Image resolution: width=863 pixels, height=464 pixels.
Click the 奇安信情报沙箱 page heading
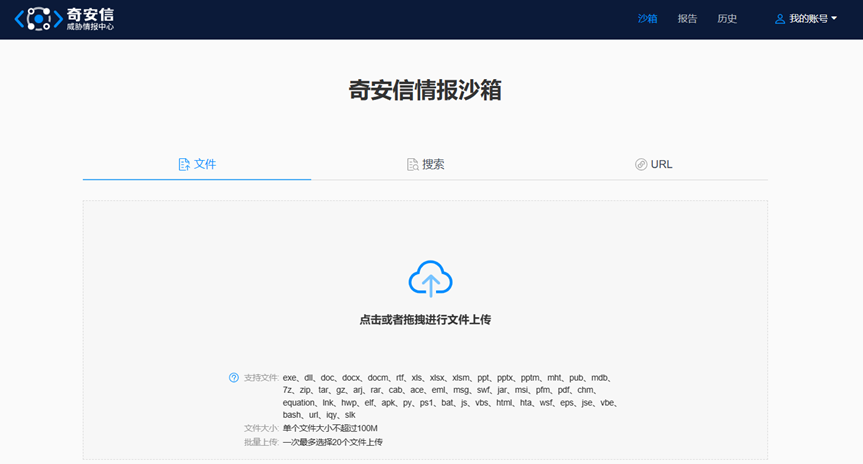click(x=425, y=90)
